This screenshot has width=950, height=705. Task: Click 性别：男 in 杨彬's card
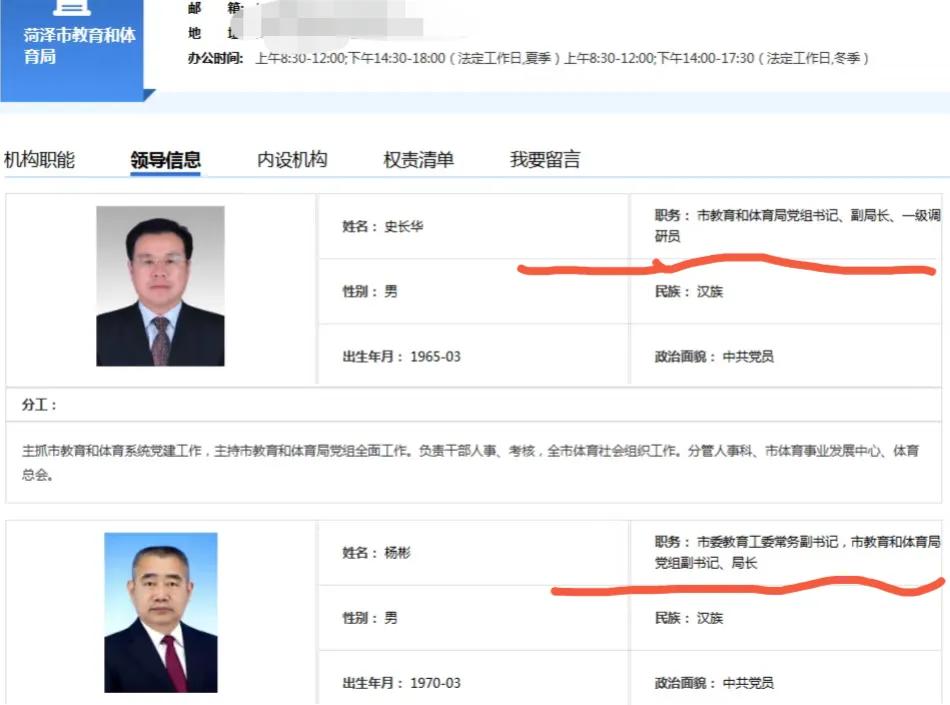click(370, 618)
